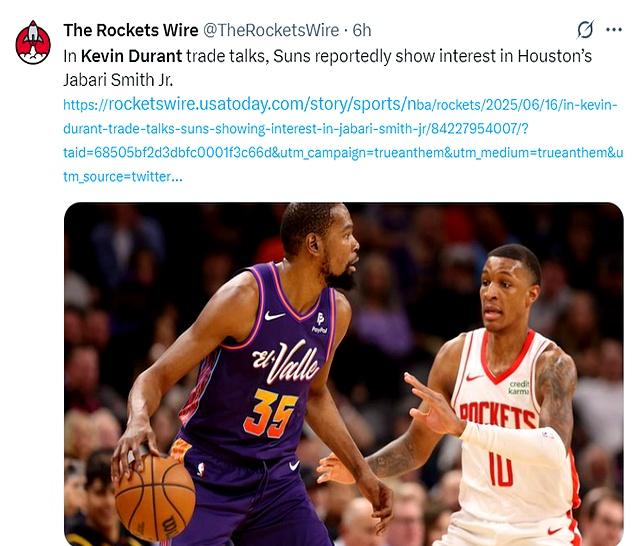This screenshot has height=546, width=640.
Task: Click the durant-trade-talks-suns URL line
Action: pyautogui.click(x=296, y=129)
